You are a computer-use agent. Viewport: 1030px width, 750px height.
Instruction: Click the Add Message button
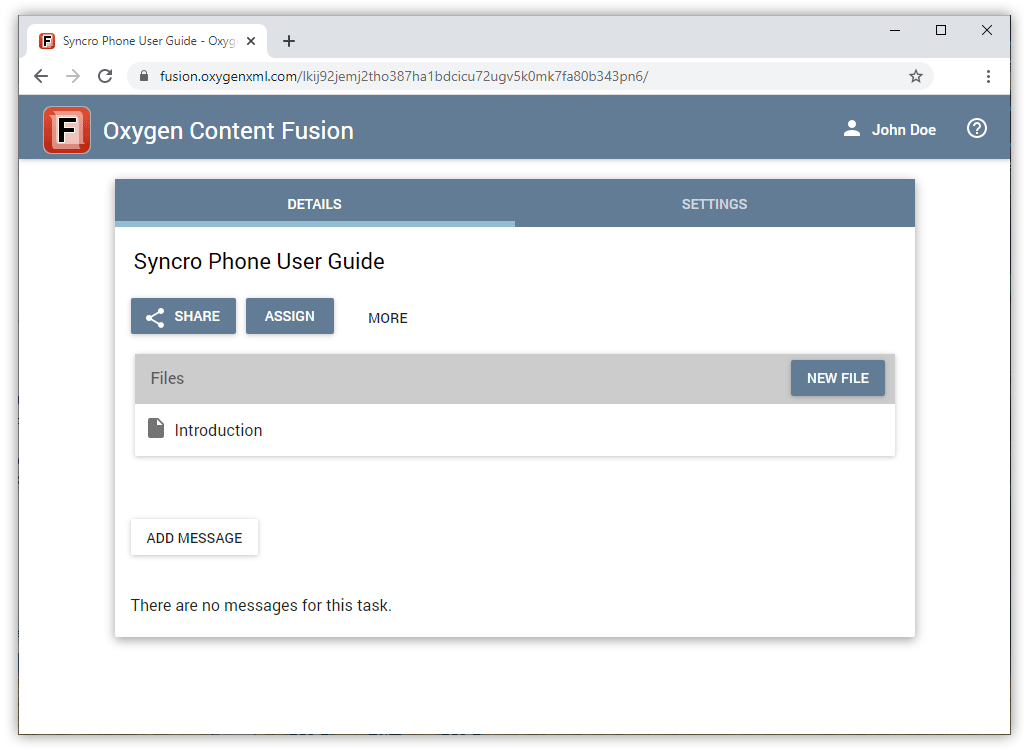tap(194, 537)
